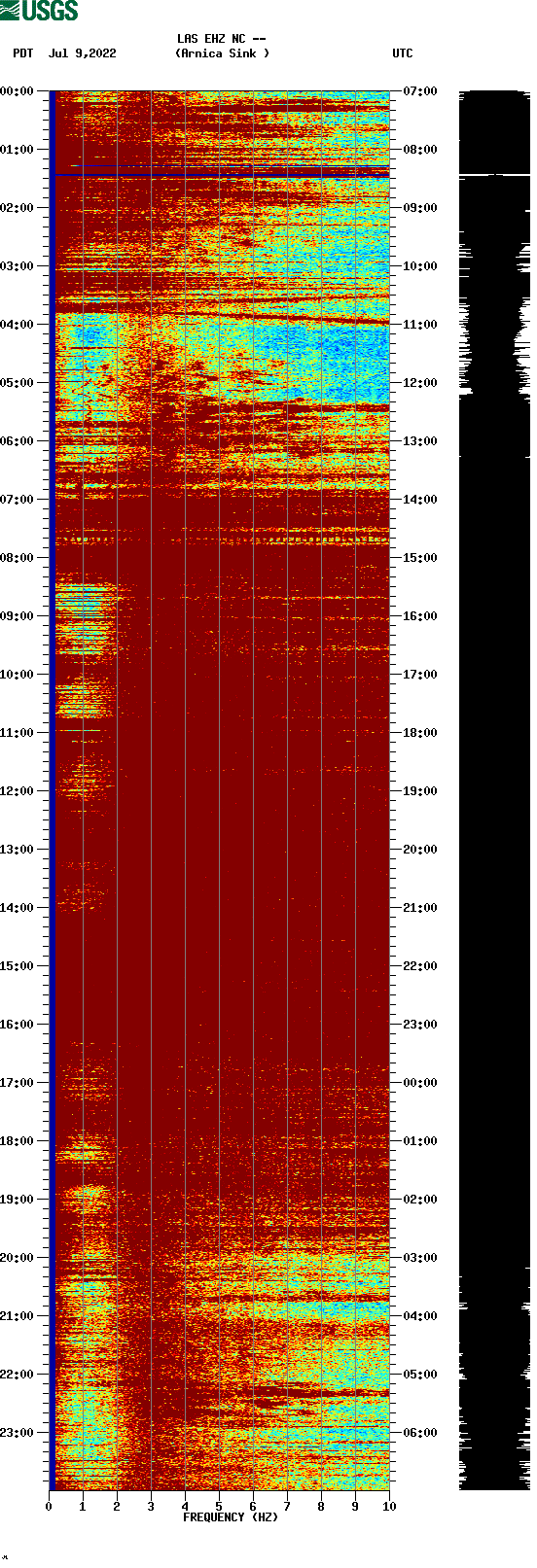This screenshot has width=537, height=1568.
Task: Click the 08:00 PDT time label
Action: (x=18, y=558)
